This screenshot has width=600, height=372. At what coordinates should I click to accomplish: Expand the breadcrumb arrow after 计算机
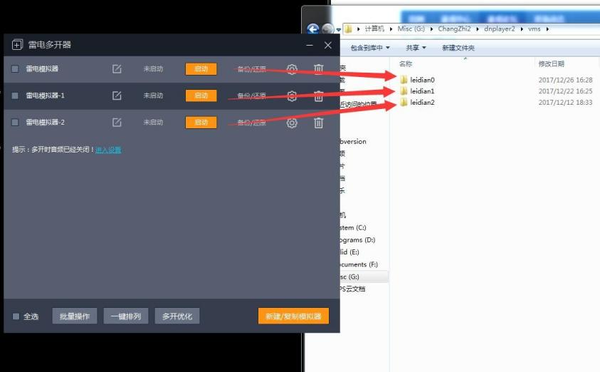tap(391, 29)
